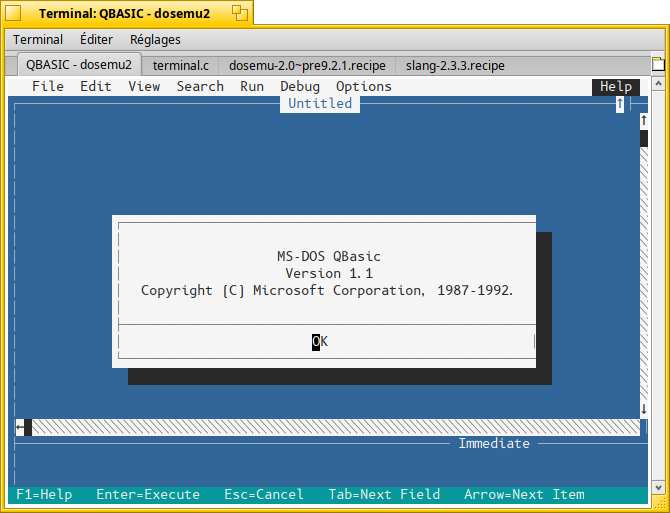
Task: Open the Éditer menu
Action: tap(96, 40)
